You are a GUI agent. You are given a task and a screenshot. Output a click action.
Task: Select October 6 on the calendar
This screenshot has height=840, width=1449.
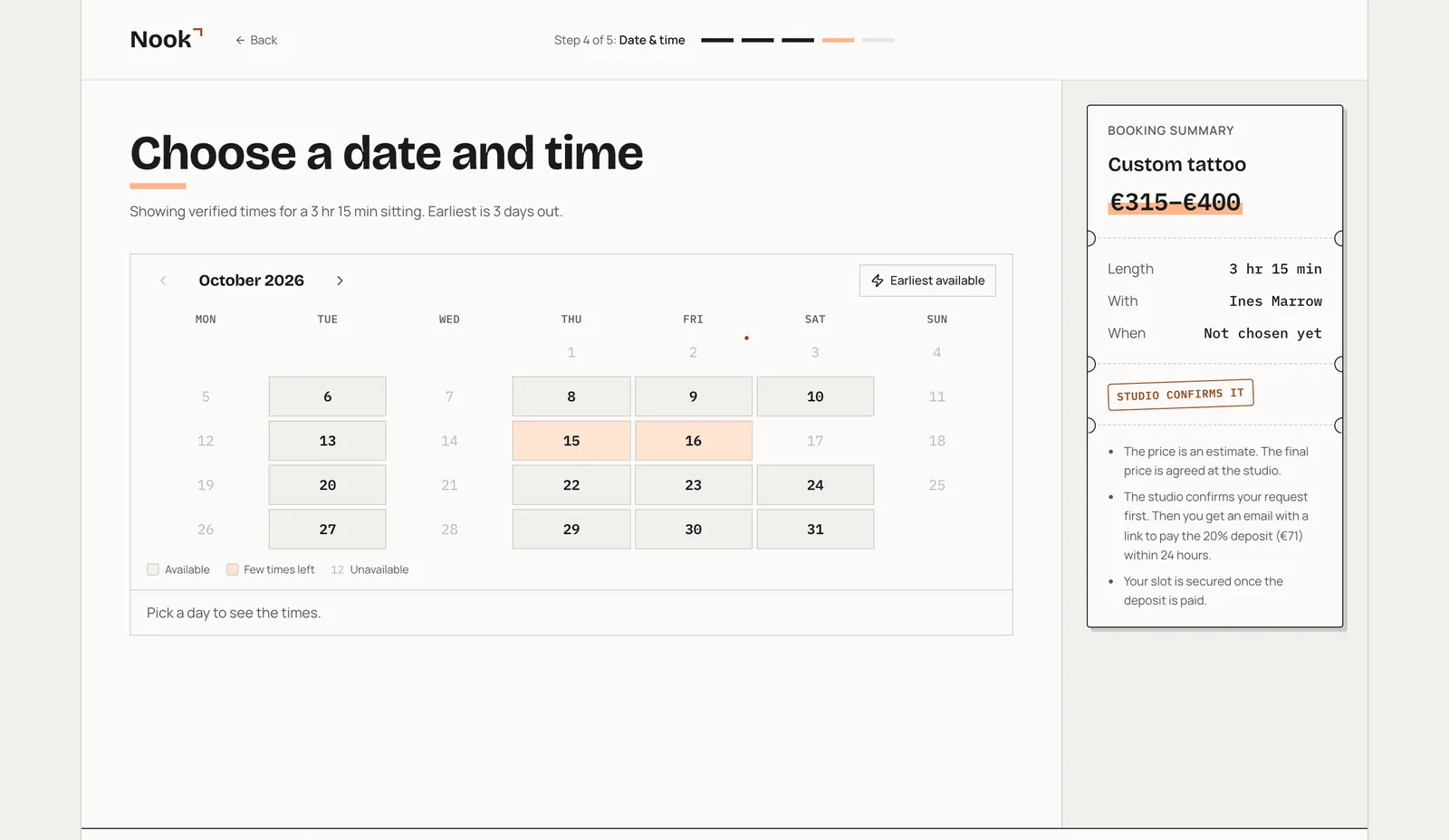328,396
